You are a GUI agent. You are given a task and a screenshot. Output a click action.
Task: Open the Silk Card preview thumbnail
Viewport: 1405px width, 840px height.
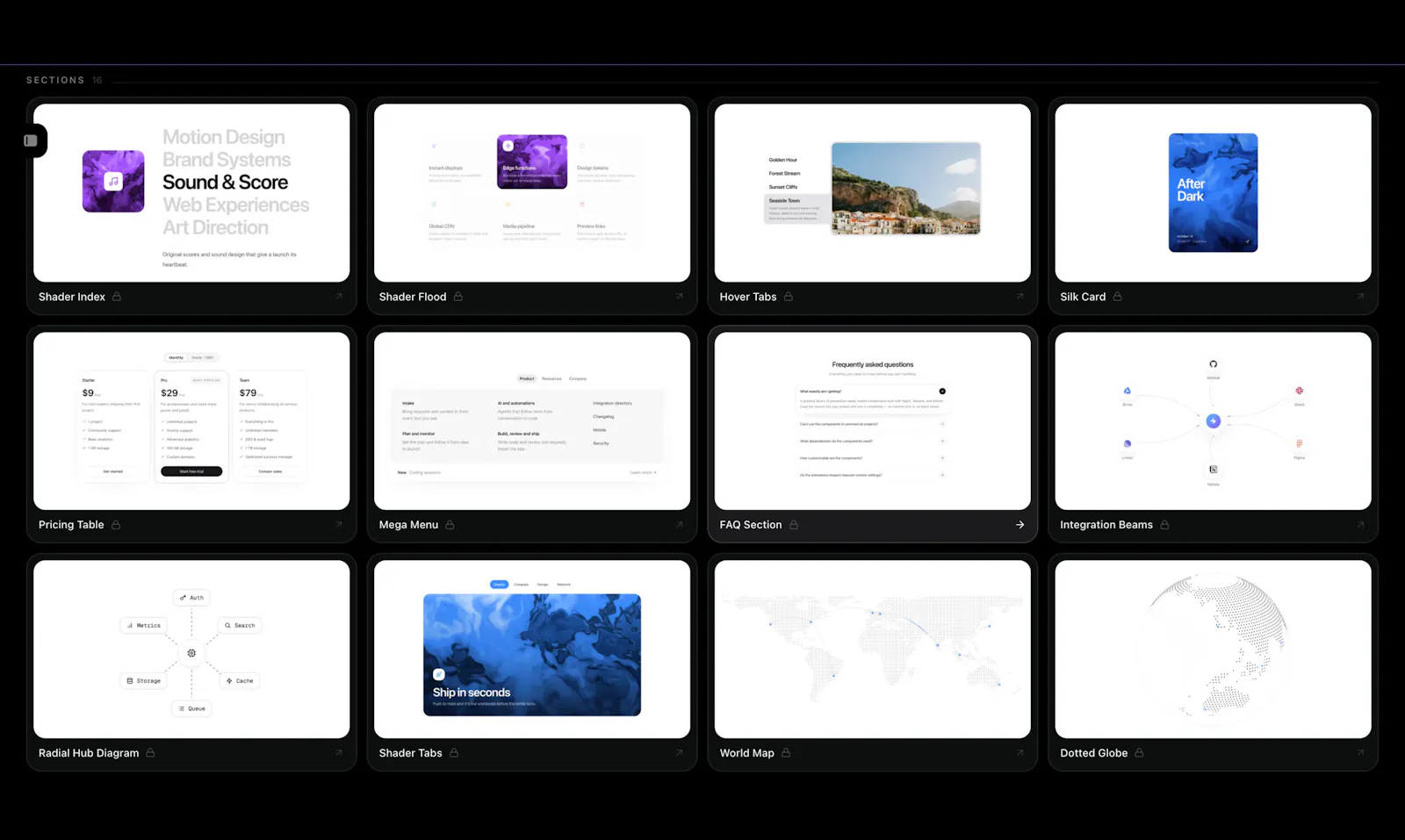pyautogui.click(x=1214, y=193)
